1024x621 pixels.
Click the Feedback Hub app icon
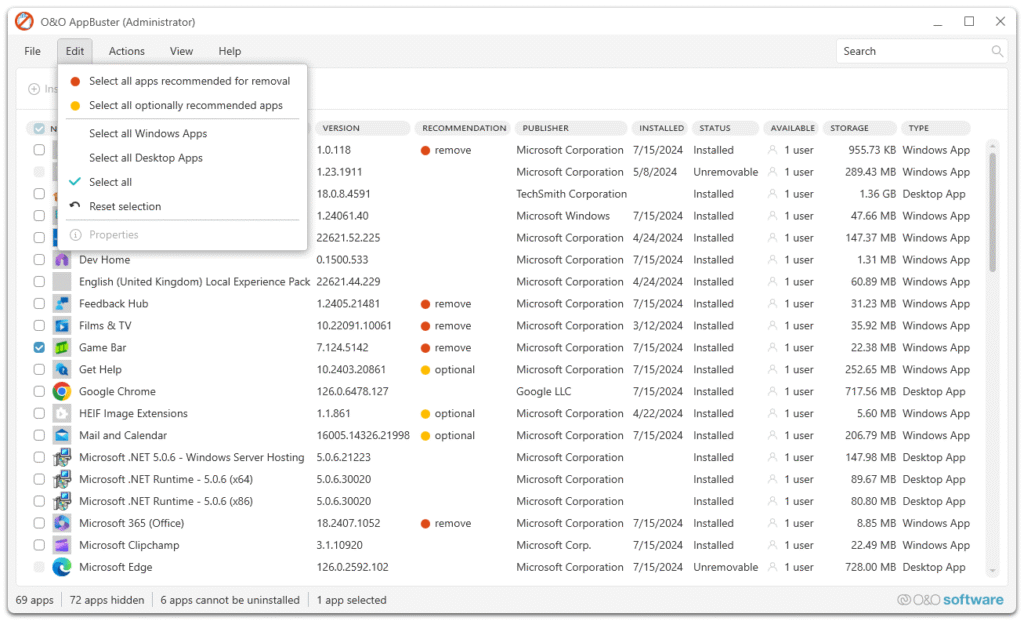click(62, 304)
